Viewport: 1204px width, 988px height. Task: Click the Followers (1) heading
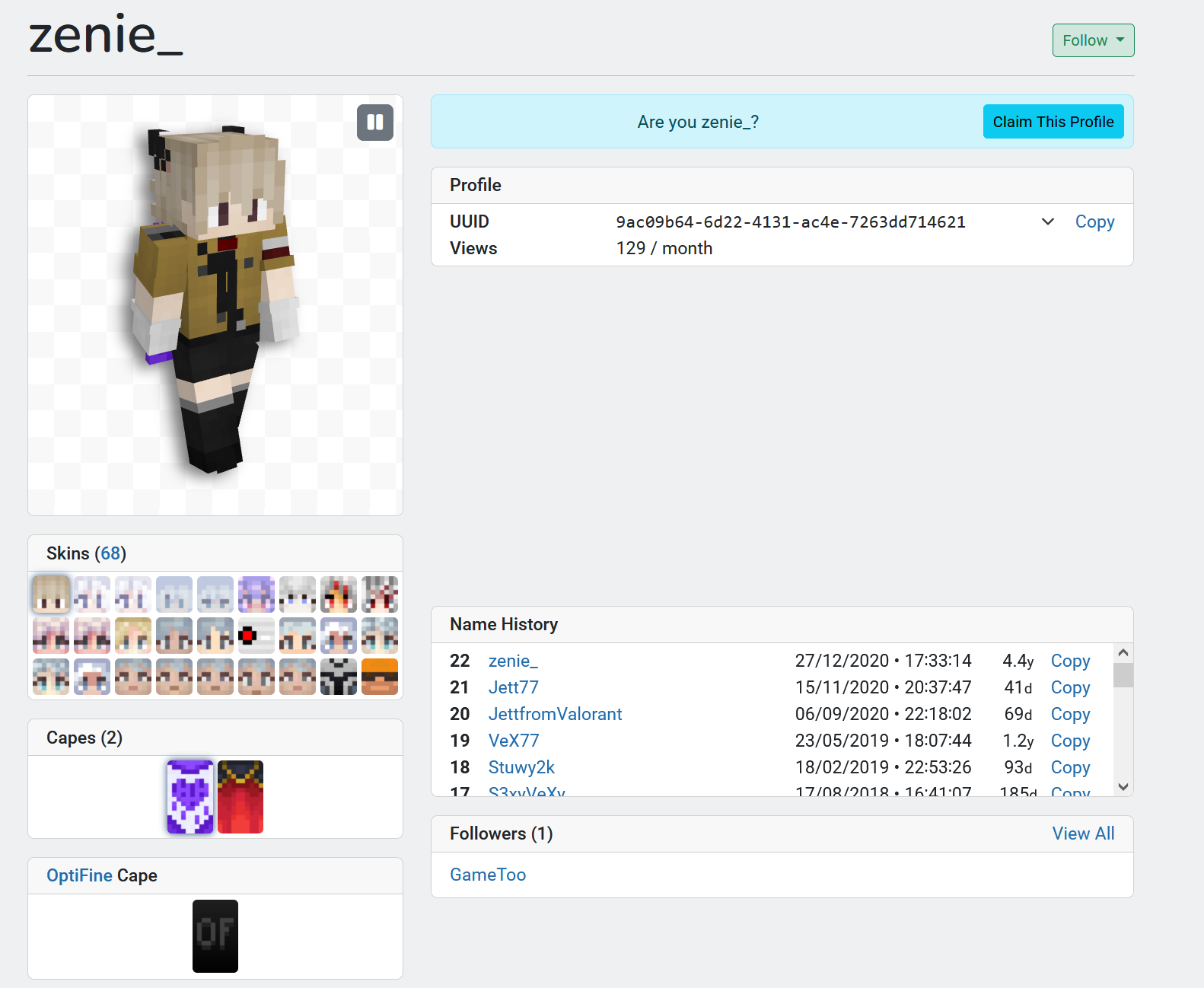502,833
